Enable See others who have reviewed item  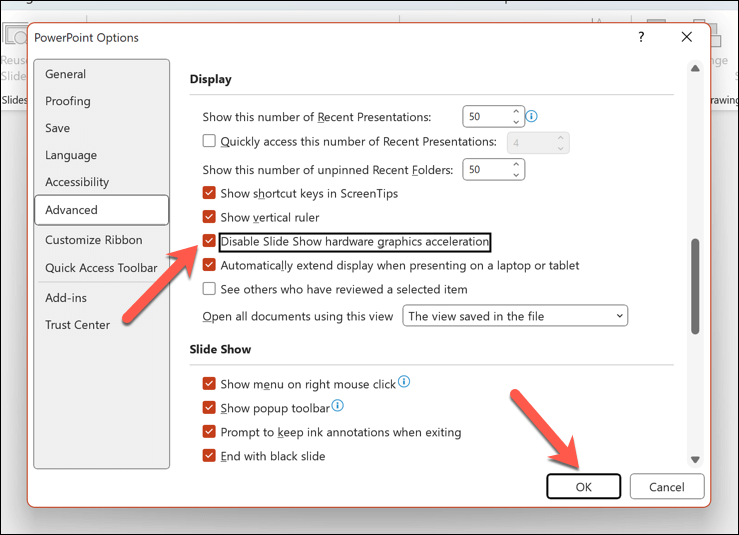point(209,289)
